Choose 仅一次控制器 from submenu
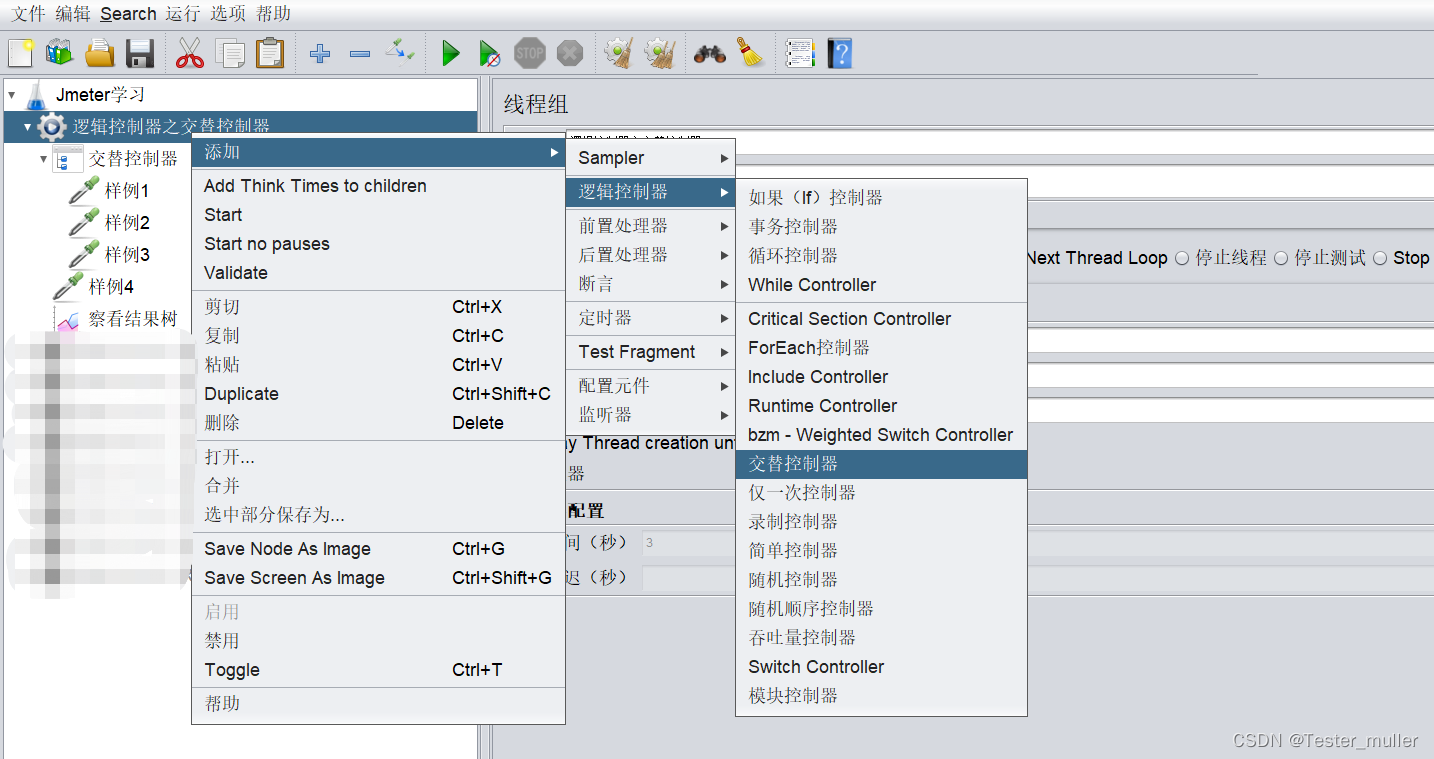Viewport: 1434px width, 759px height. [881, 493]
